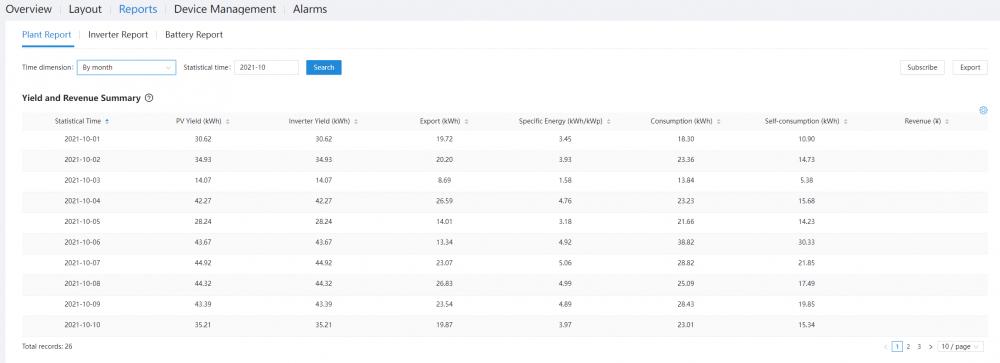The width and height of the screenshot is (1000, 363).
Task: Click the 2021-10-02 date cell
Action: pos(82,159)
